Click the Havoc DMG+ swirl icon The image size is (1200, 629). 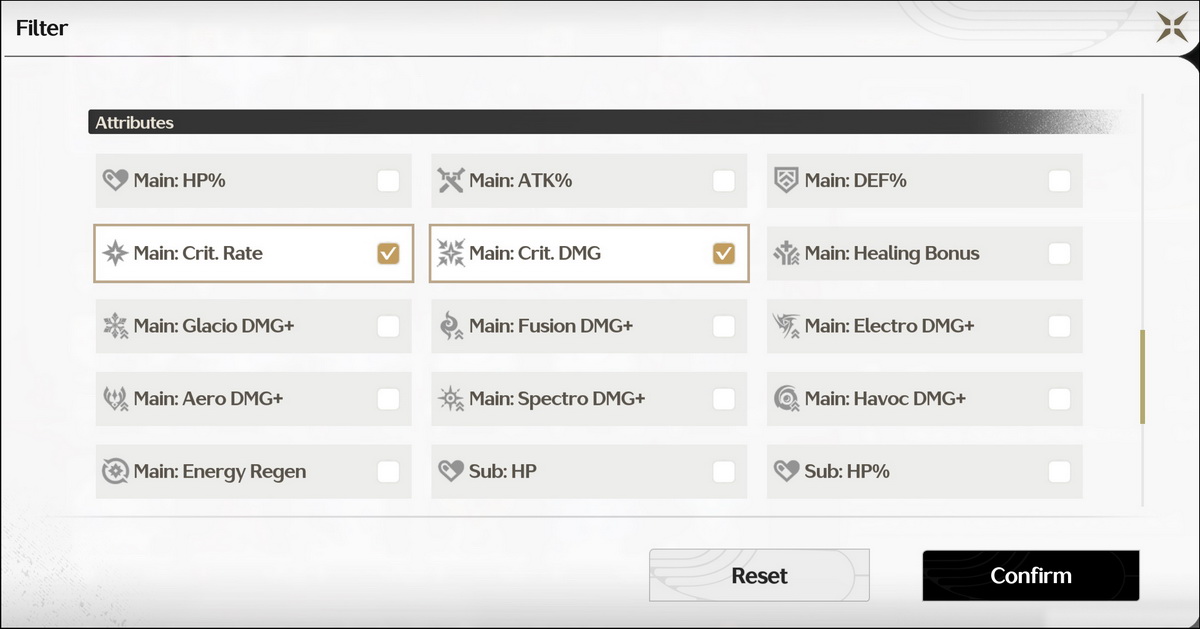[787, 399]
